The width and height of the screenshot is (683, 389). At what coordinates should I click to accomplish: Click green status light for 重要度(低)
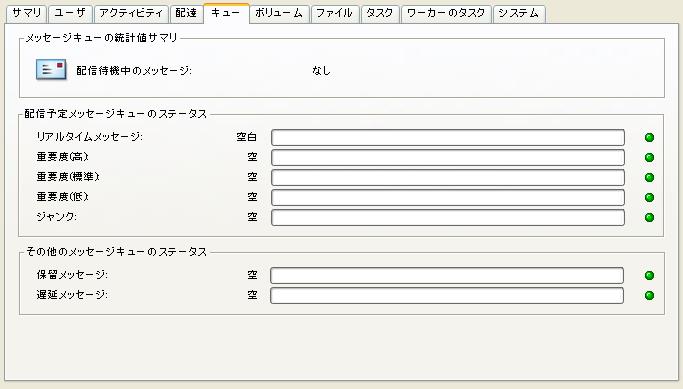(x=649, y=197)
